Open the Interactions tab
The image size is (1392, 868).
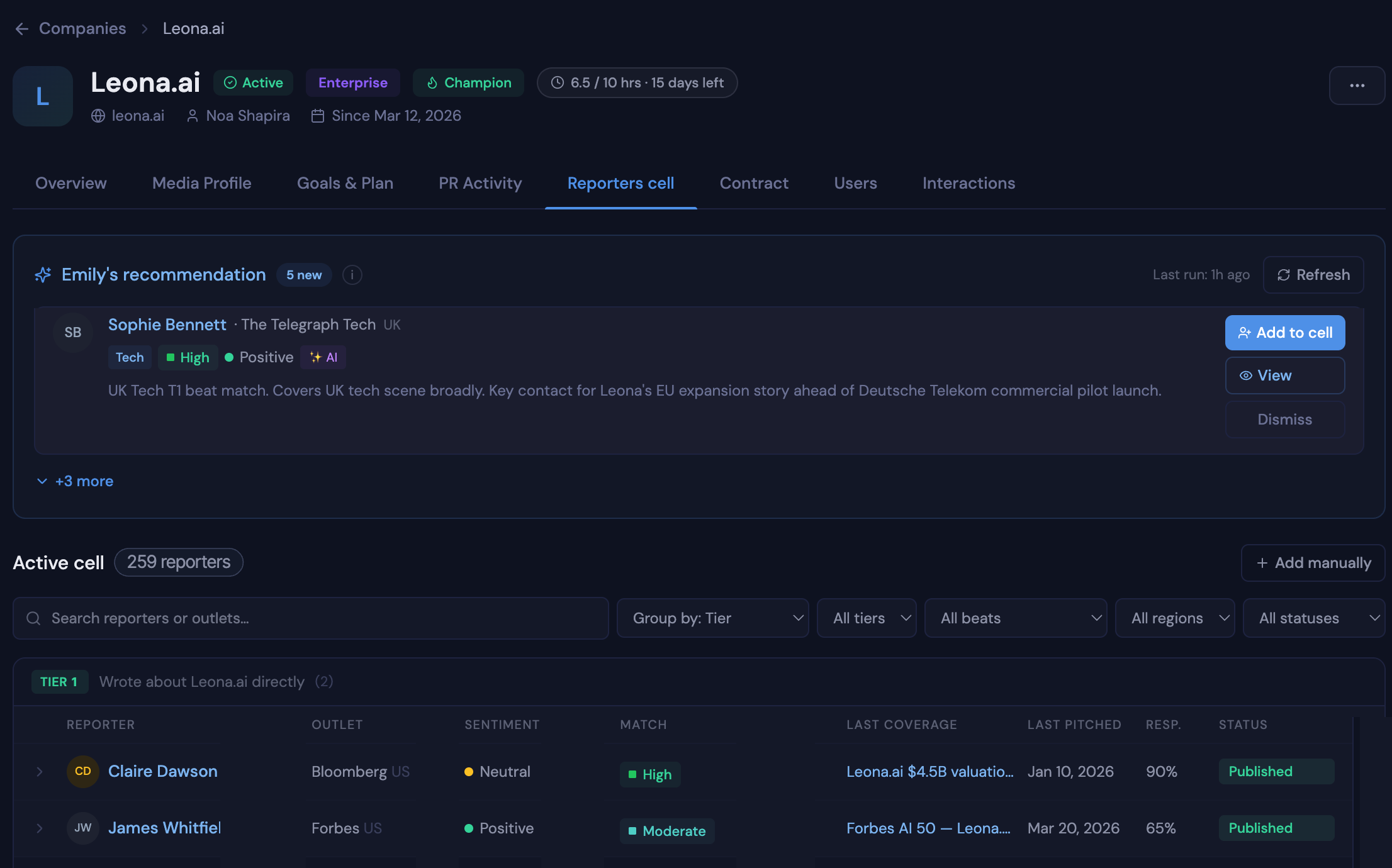click(x=968, y=183)
